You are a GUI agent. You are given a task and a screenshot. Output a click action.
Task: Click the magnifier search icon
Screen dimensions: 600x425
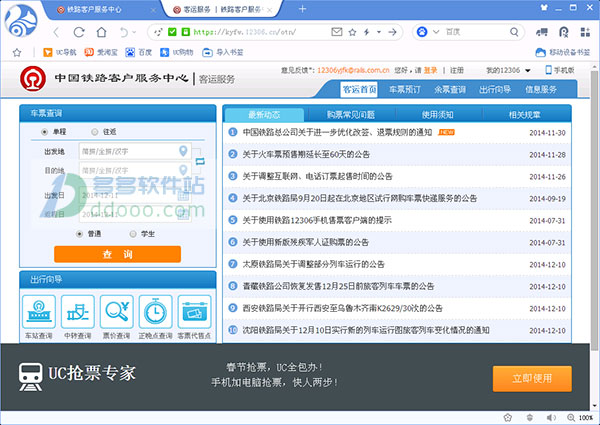point(514,32)
